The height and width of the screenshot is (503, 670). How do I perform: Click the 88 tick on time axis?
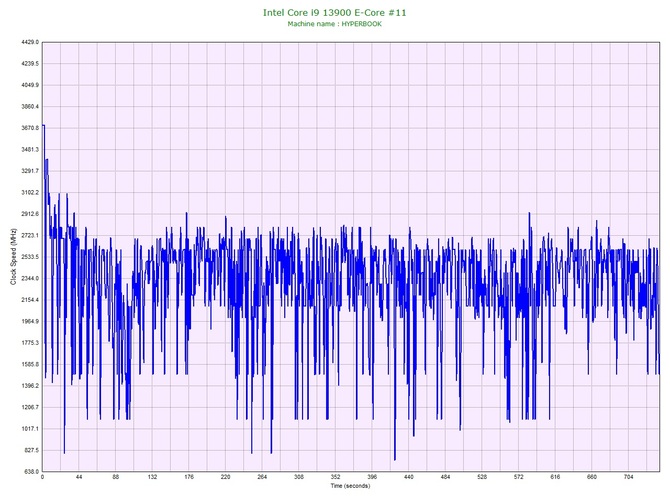click(x=115, y=477)
